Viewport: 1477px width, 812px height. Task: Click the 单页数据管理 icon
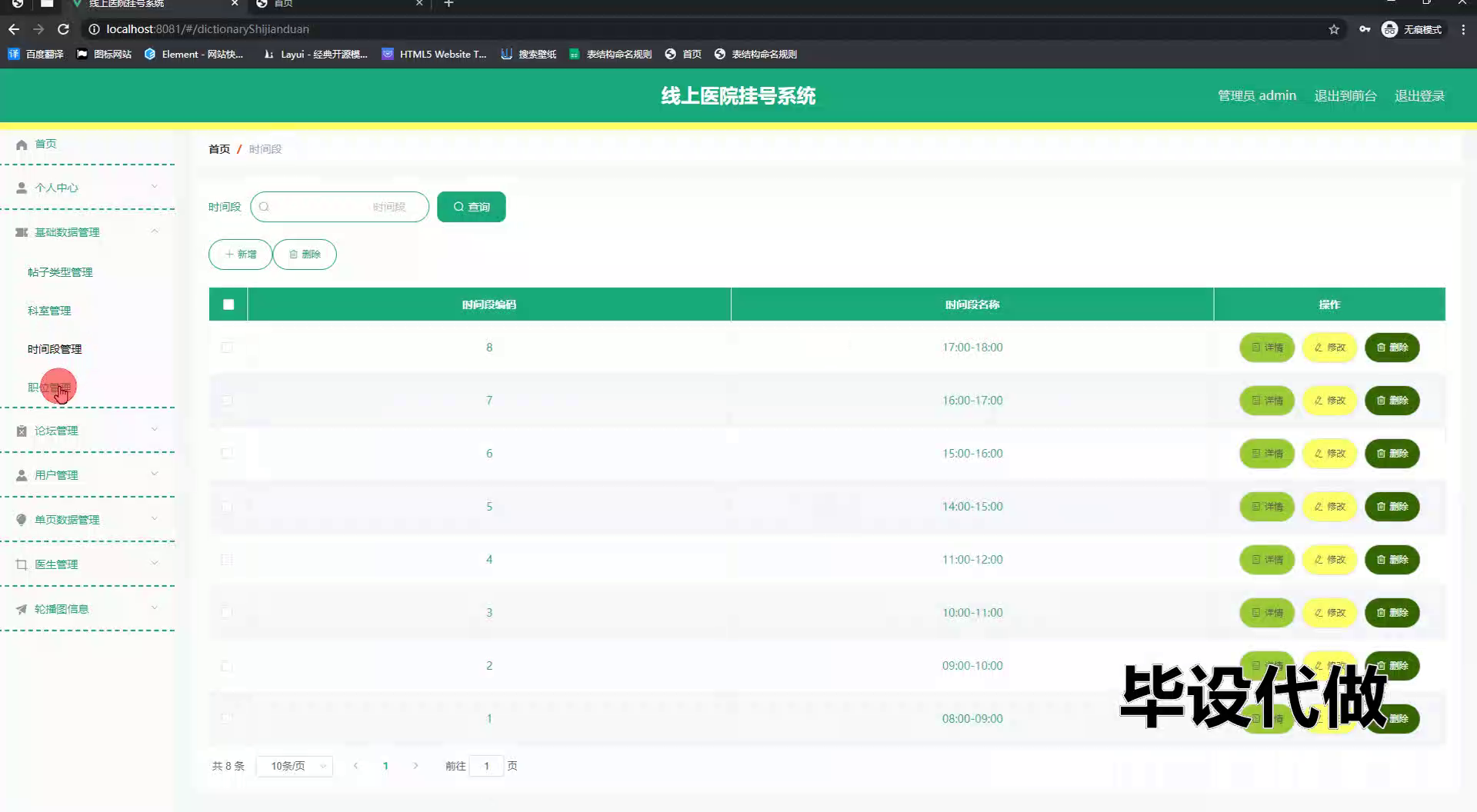coord(22,520)
